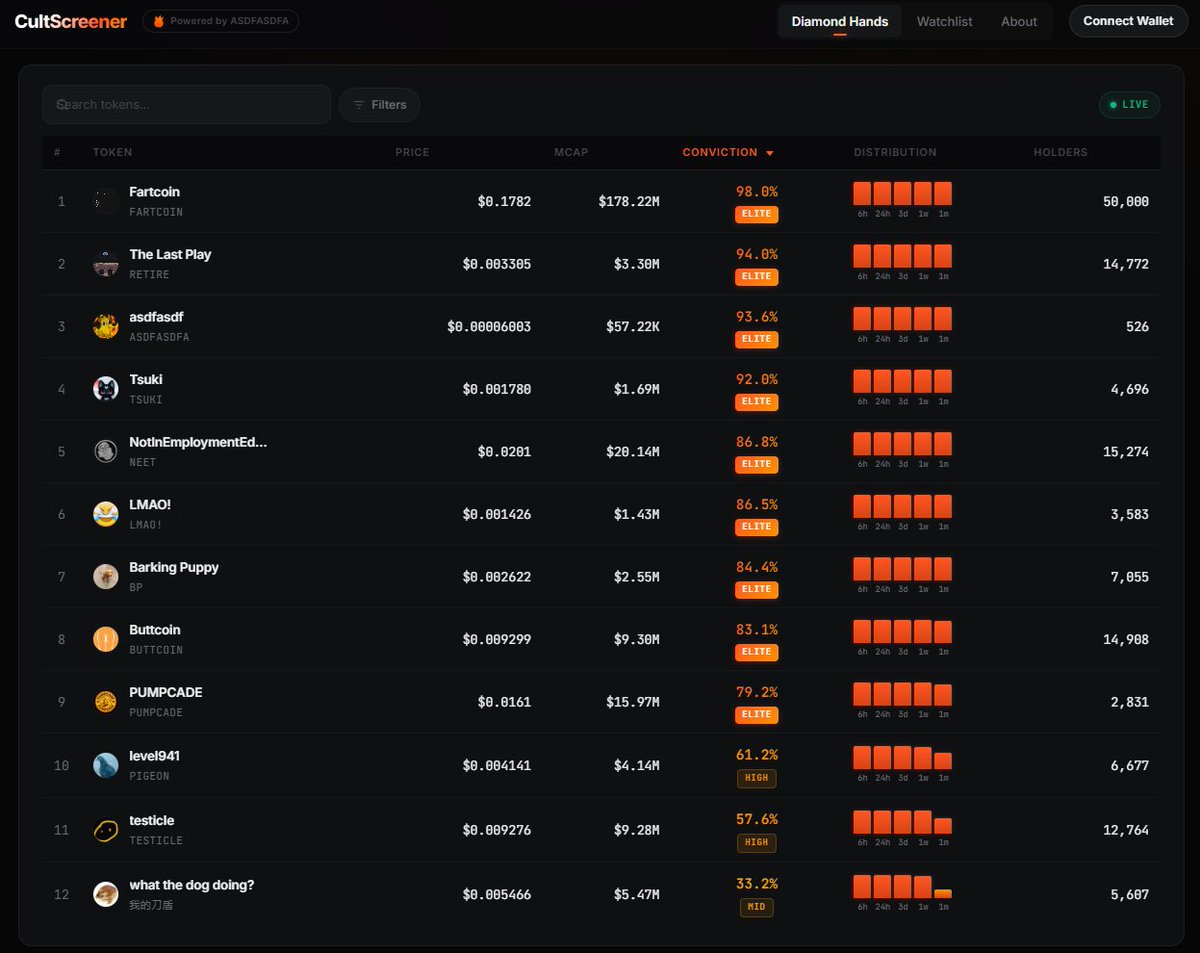1200x953 pixels.
Task: Click the RETIRE ticker symbol
Action: tap(149, 274)
